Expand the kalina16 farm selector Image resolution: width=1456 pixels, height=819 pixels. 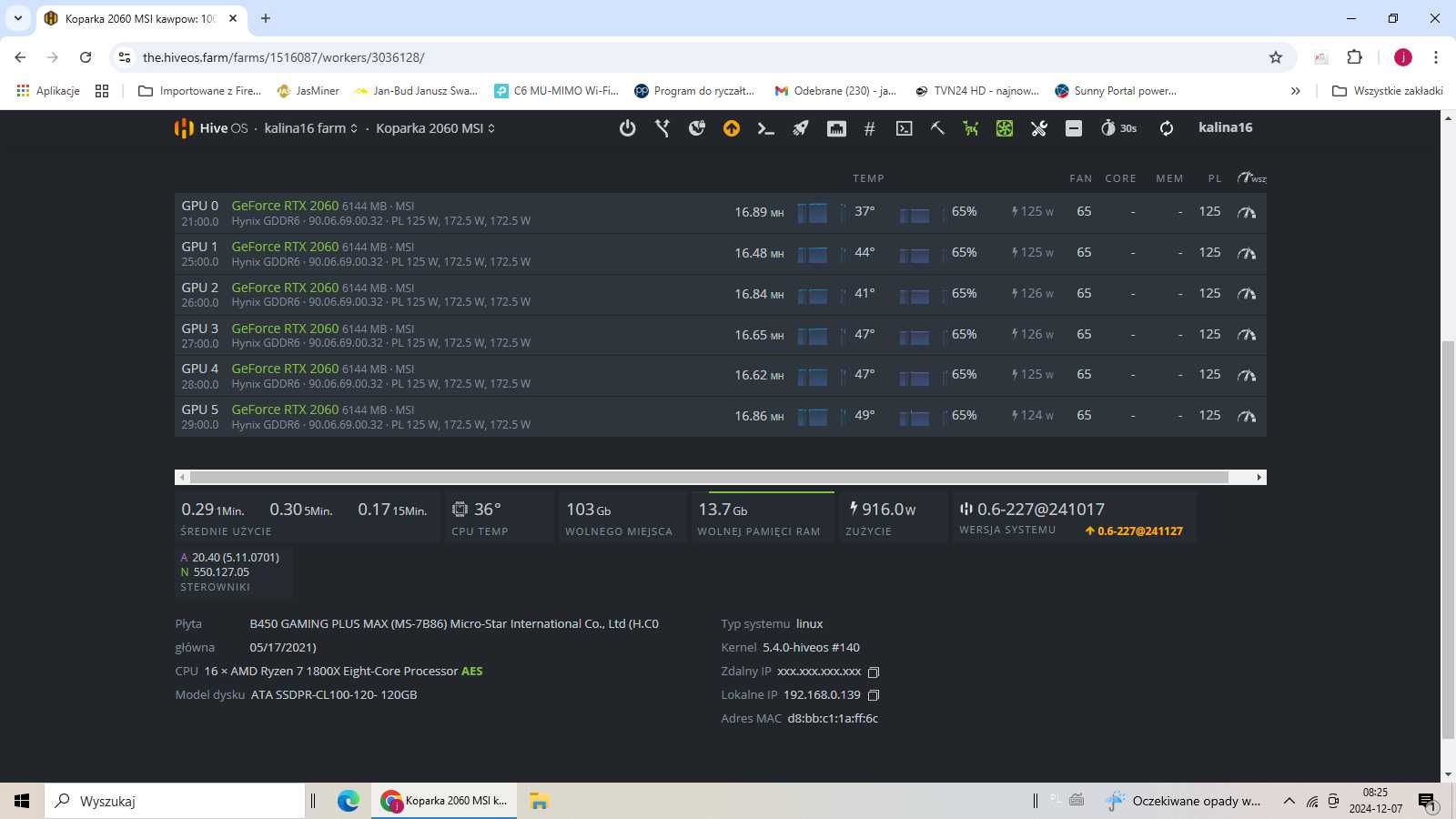pyautogui.click(x=311, y=128)
